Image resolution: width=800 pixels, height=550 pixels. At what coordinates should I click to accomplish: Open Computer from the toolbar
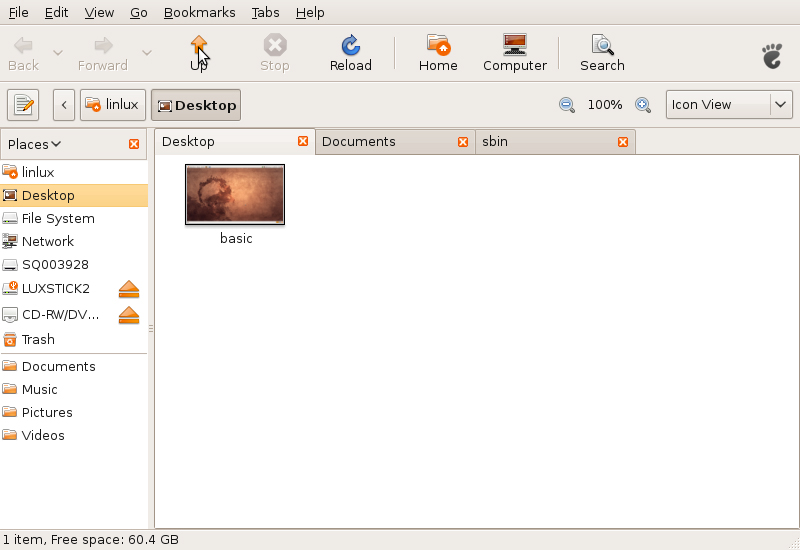[515, 53]
